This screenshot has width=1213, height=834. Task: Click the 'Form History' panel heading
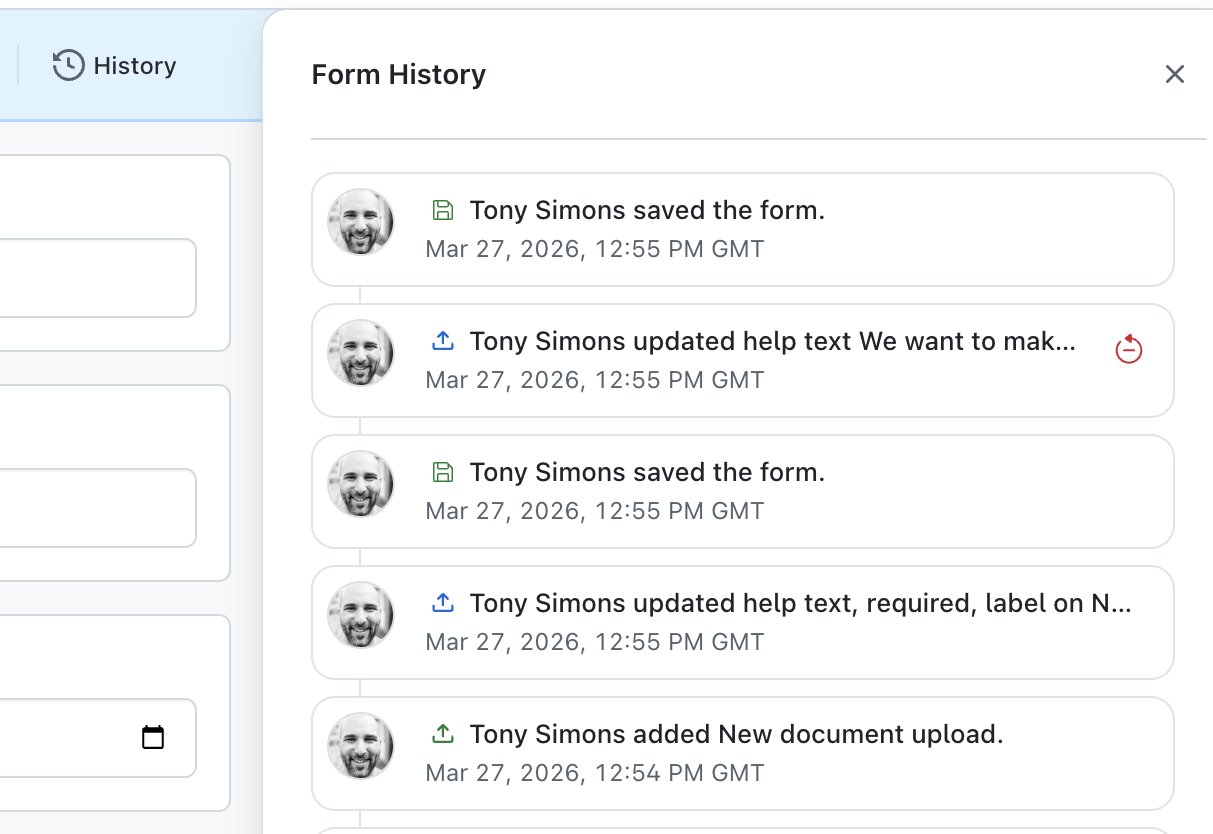click(x=399, y=74)
